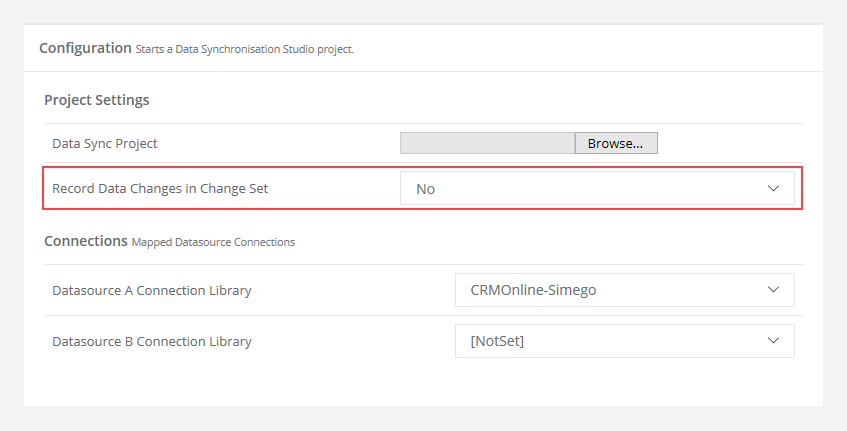Click the chevron arrow on the CRMOnline-Simego combo box

774,289
